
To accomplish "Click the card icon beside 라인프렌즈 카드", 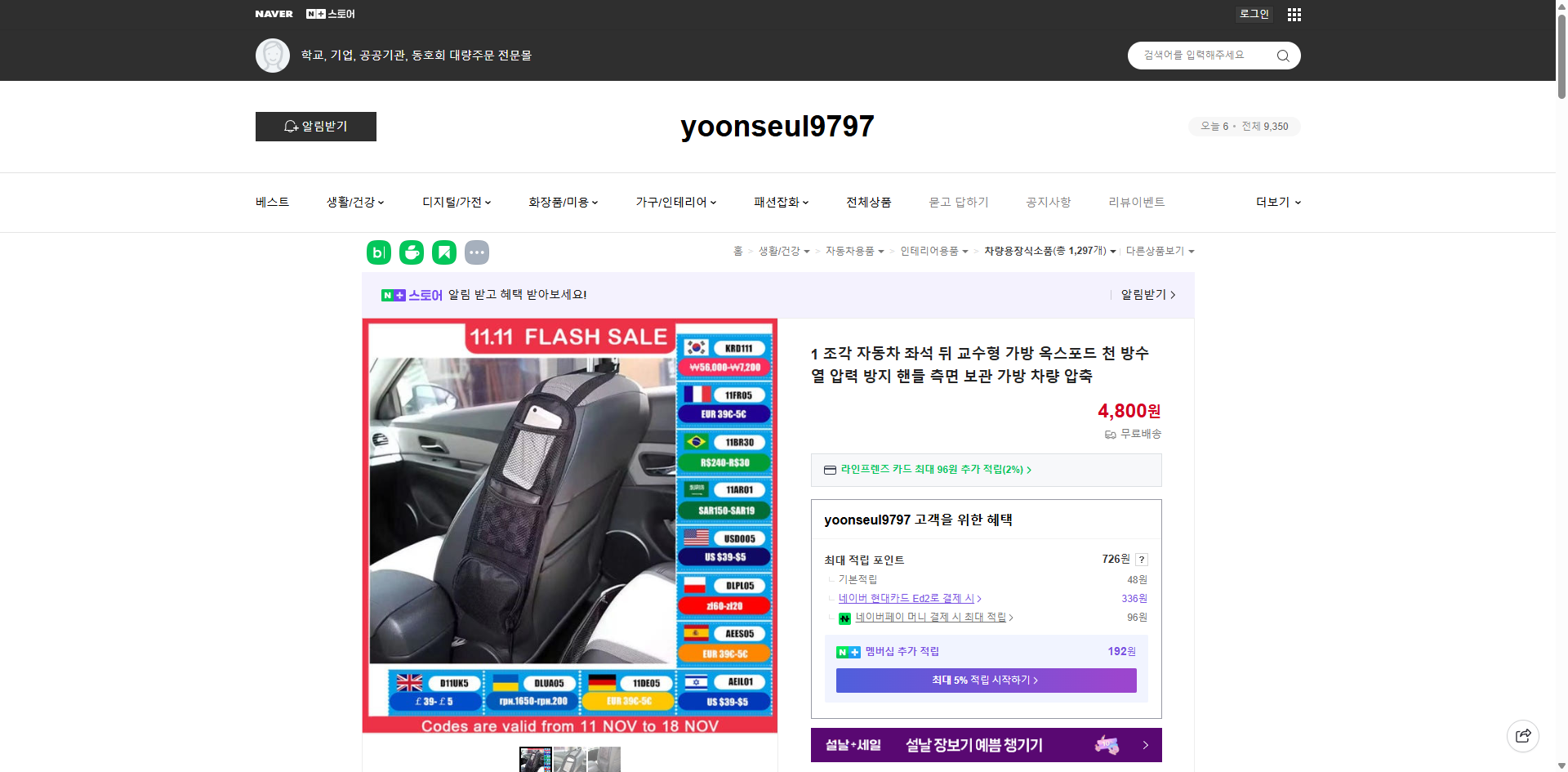I will click(x=829, y=470).
